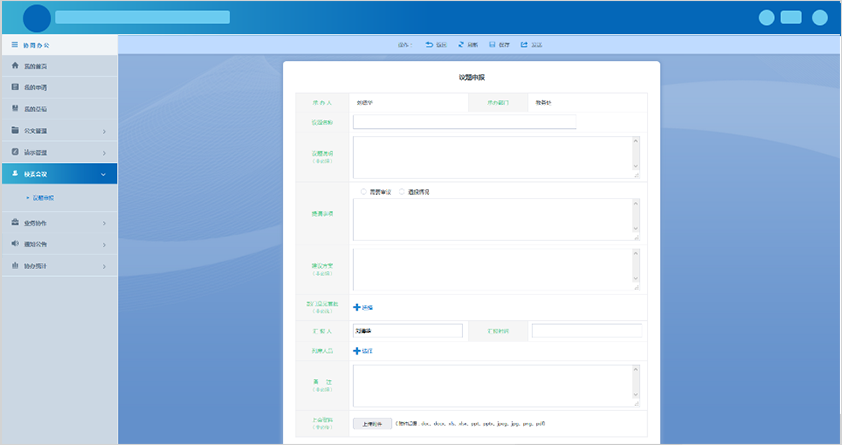Click the folder icon for 公文管理

[x=15, y=130]
